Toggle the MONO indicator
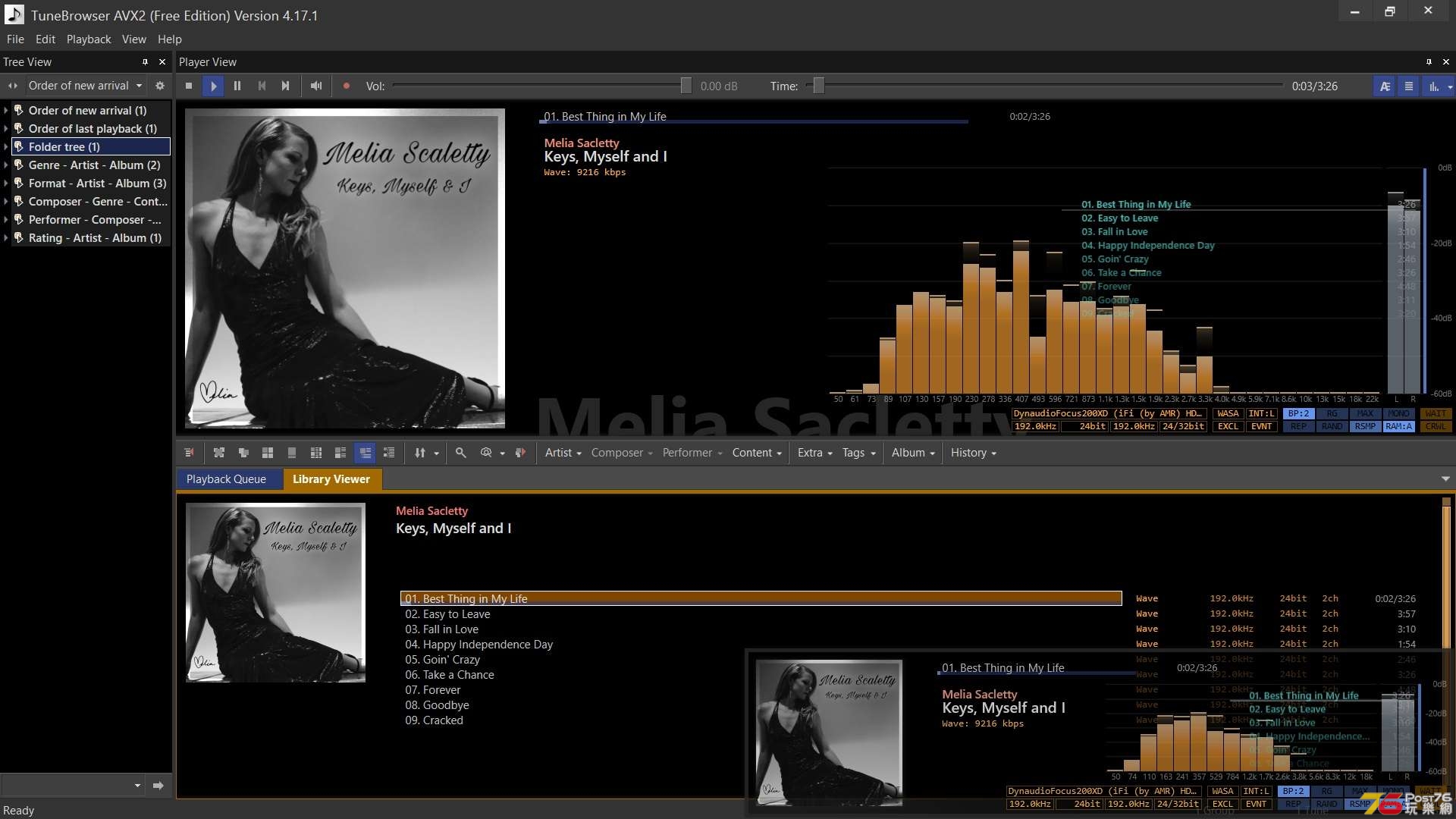Screen dimensions: 1456x819 click(x=1398, y=414)
